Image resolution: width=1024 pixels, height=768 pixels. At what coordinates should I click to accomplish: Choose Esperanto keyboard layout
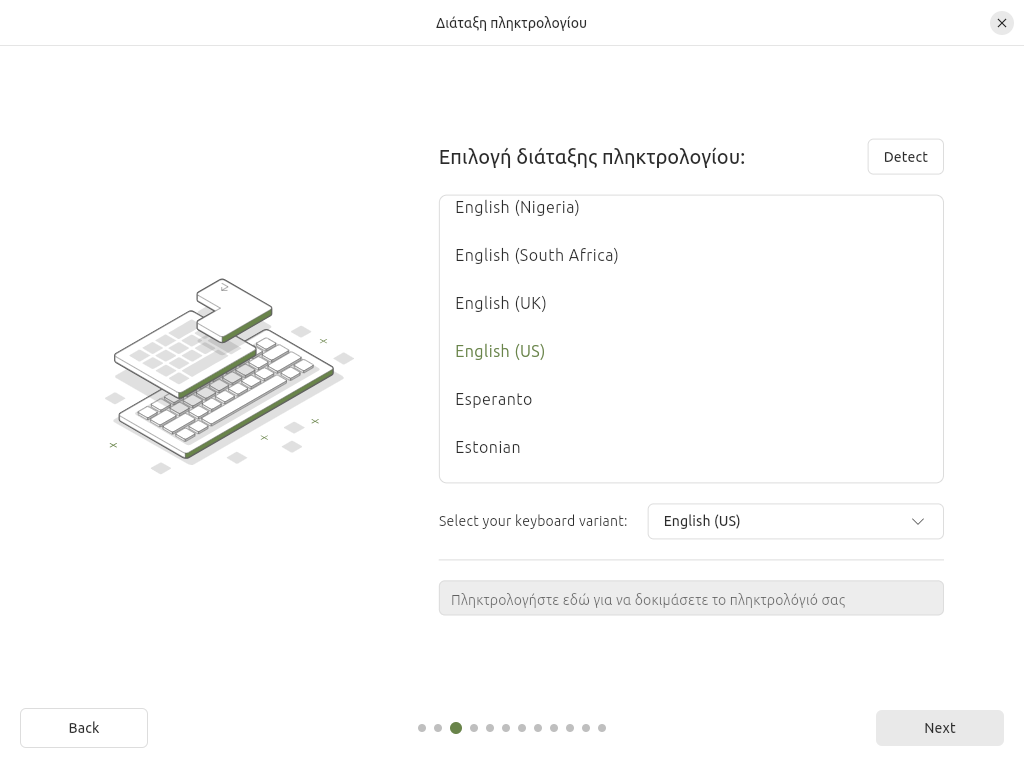494,399
